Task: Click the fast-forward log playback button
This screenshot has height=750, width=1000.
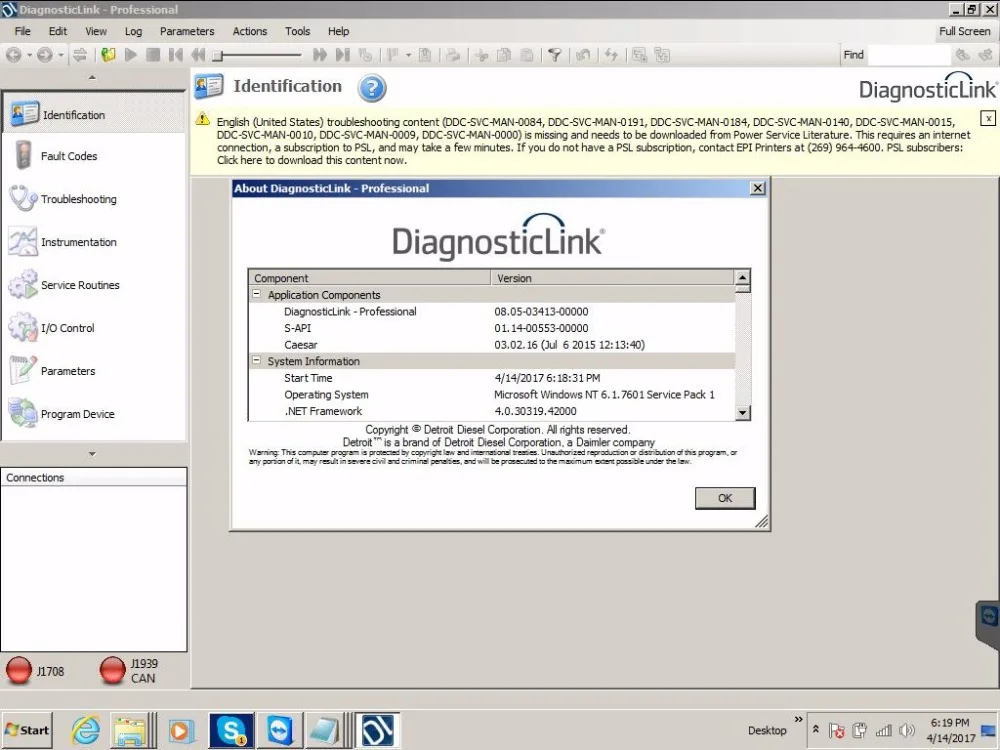Action: point(320,55)
